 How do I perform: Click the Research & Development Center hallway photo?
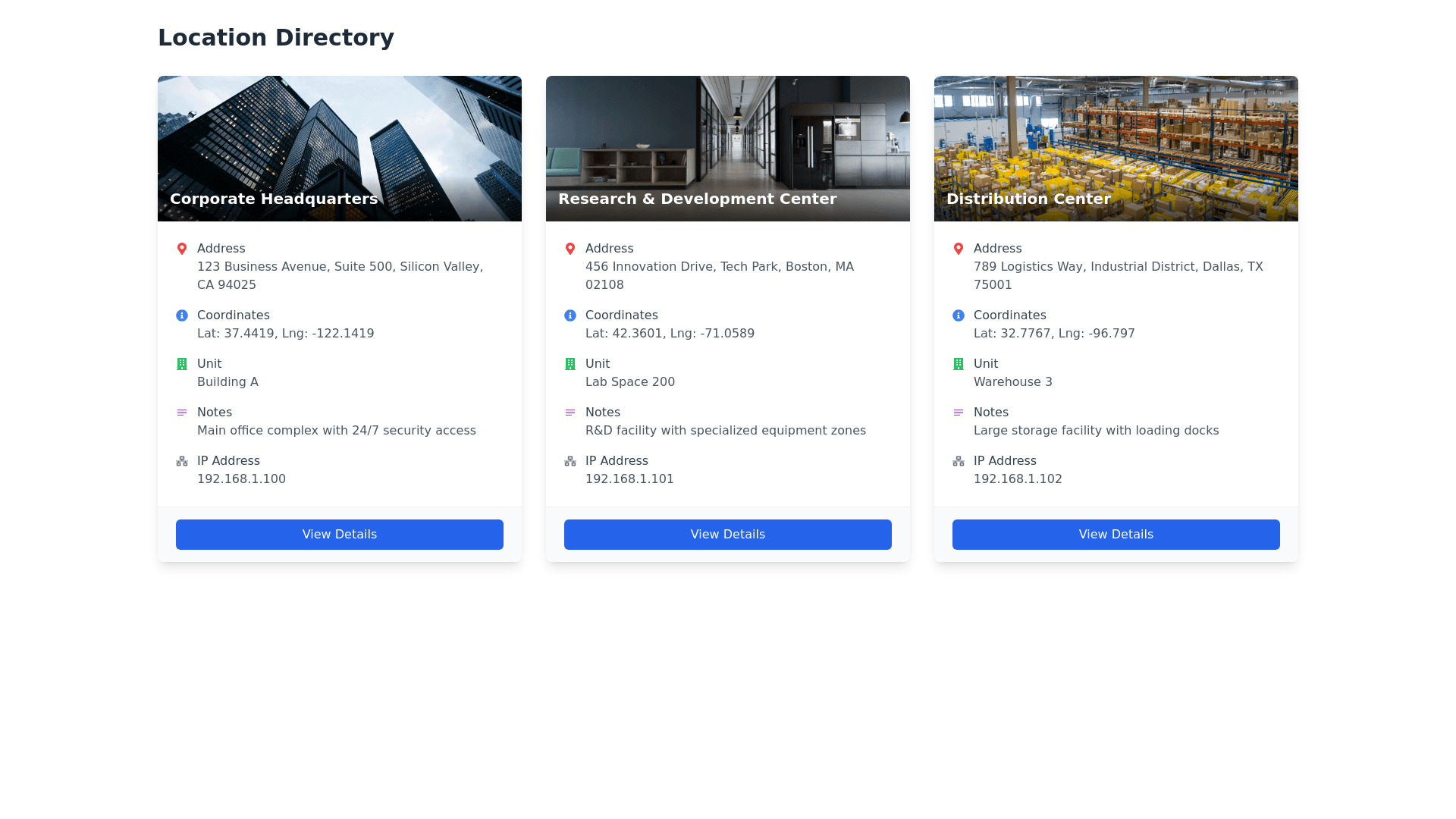pos(728,136)
